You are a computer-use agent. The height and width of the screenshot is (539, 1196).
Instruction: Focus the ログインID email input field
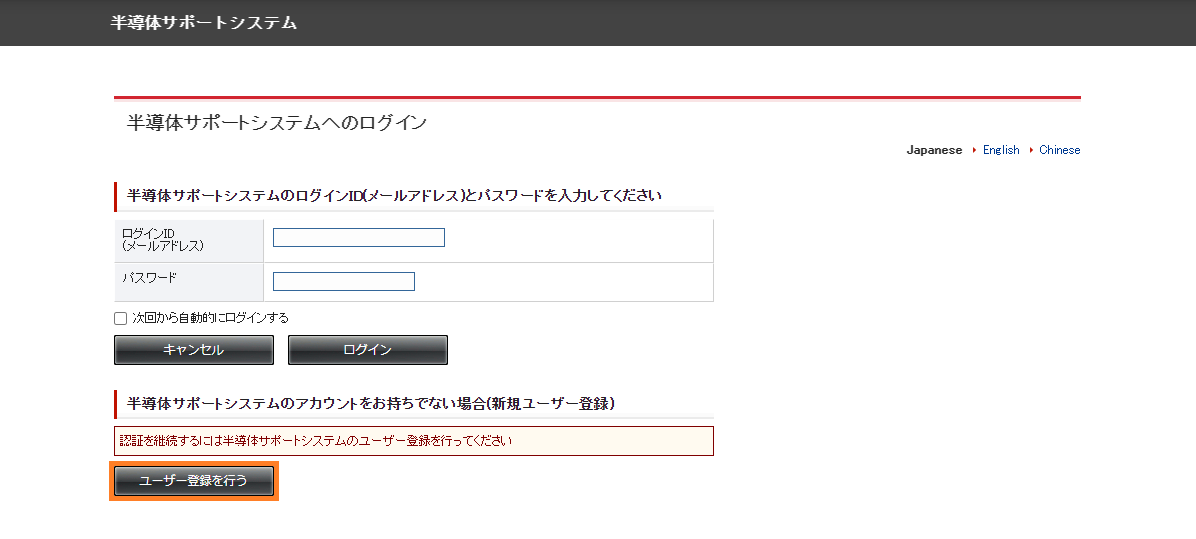click(x=358, y=238)
